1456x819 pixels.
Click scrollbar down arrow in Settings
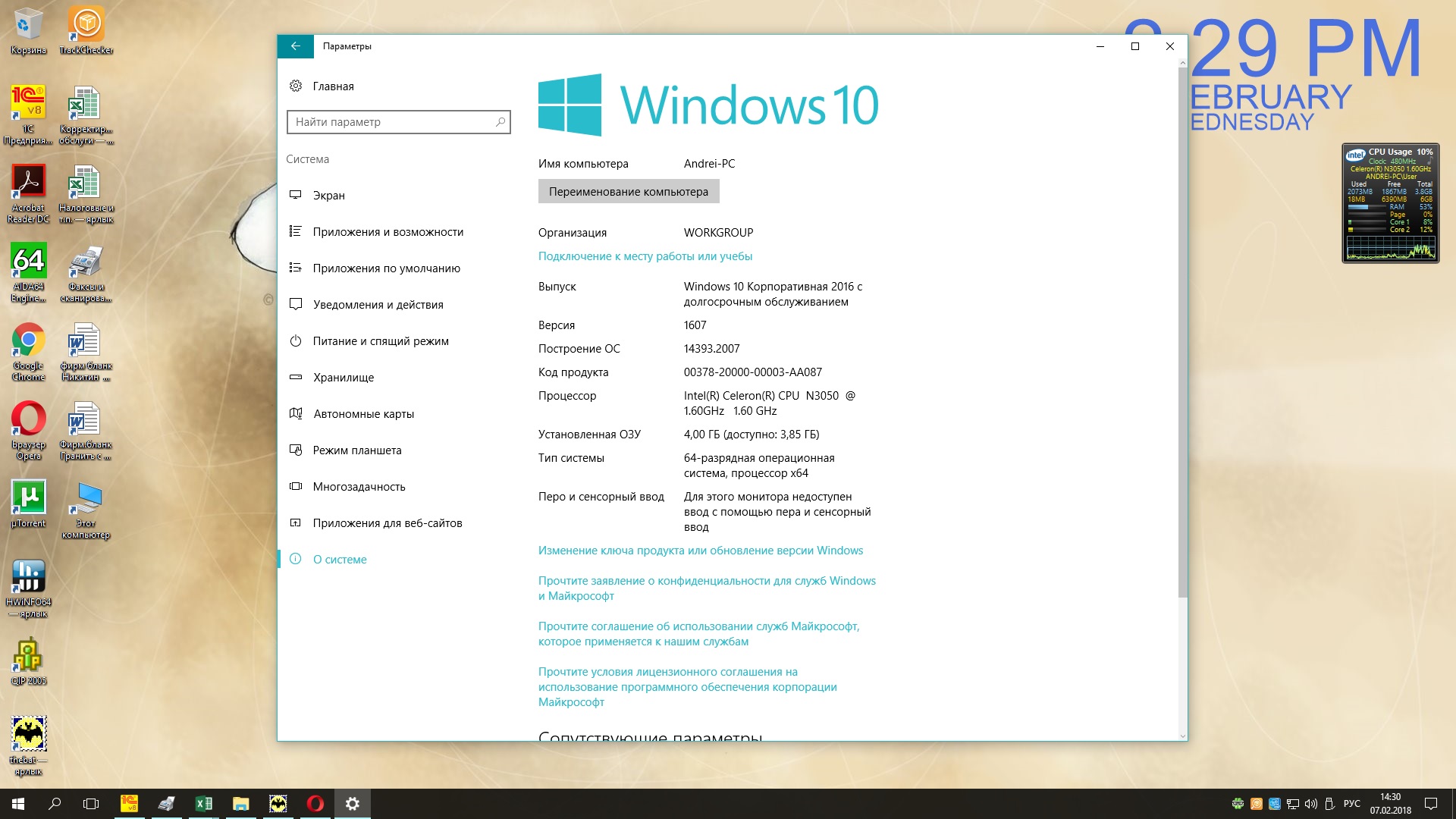(1182, 736)
